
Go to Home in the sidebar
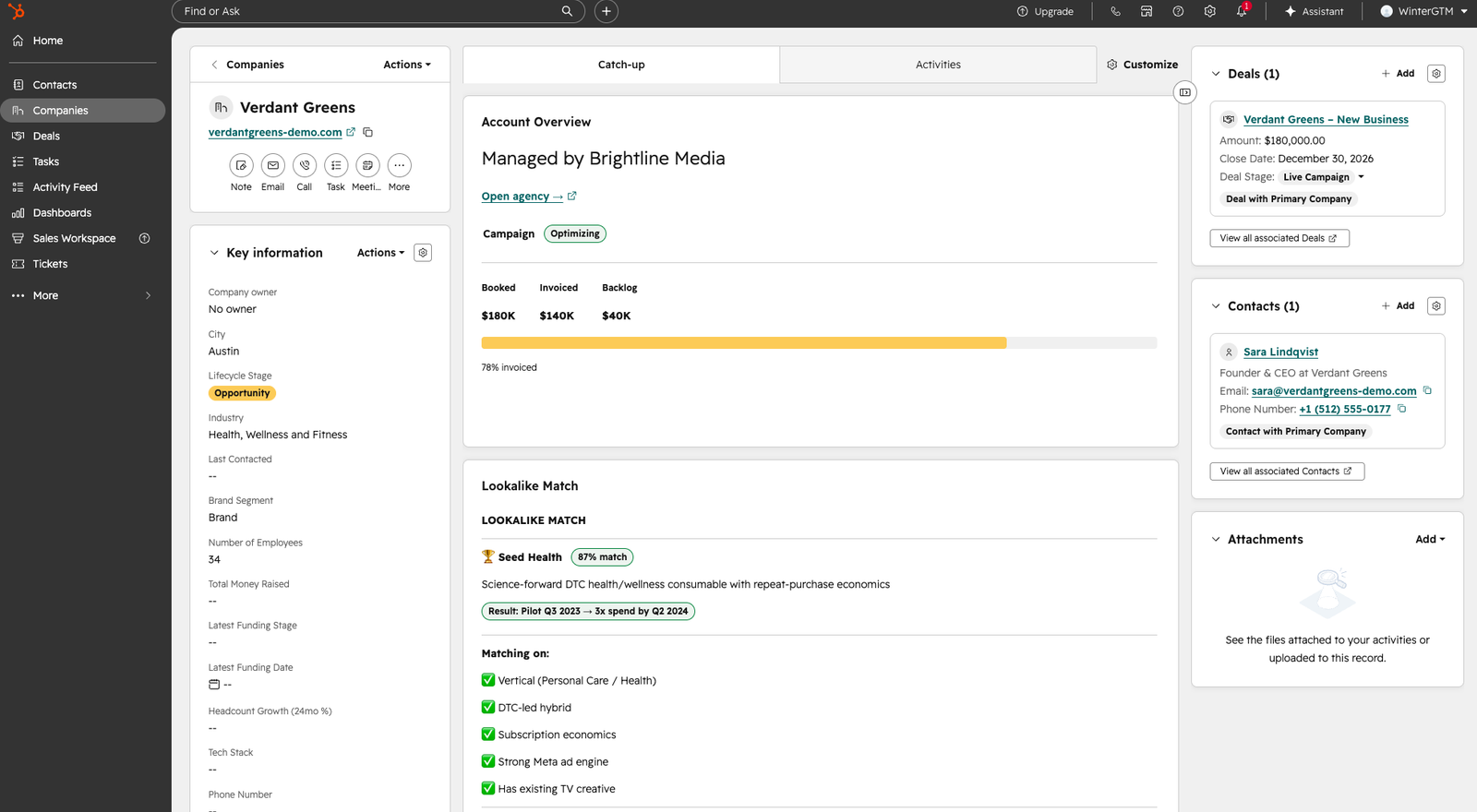click(x=83, y=41)
